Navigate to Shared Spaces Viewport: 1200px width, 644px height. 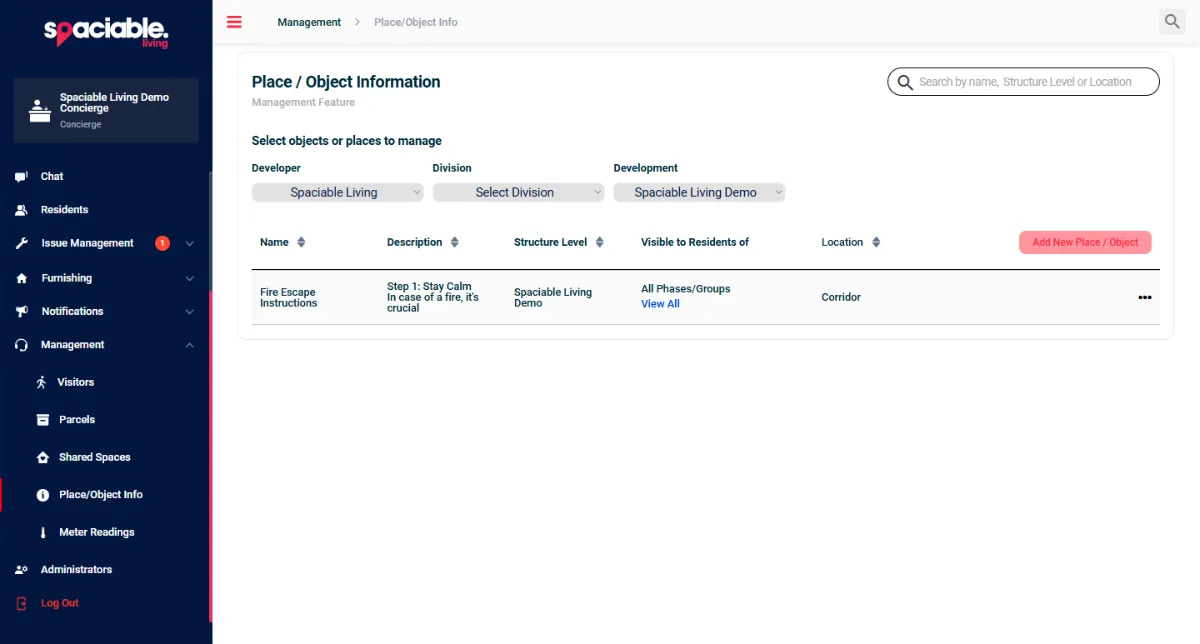tap(95, 457)
